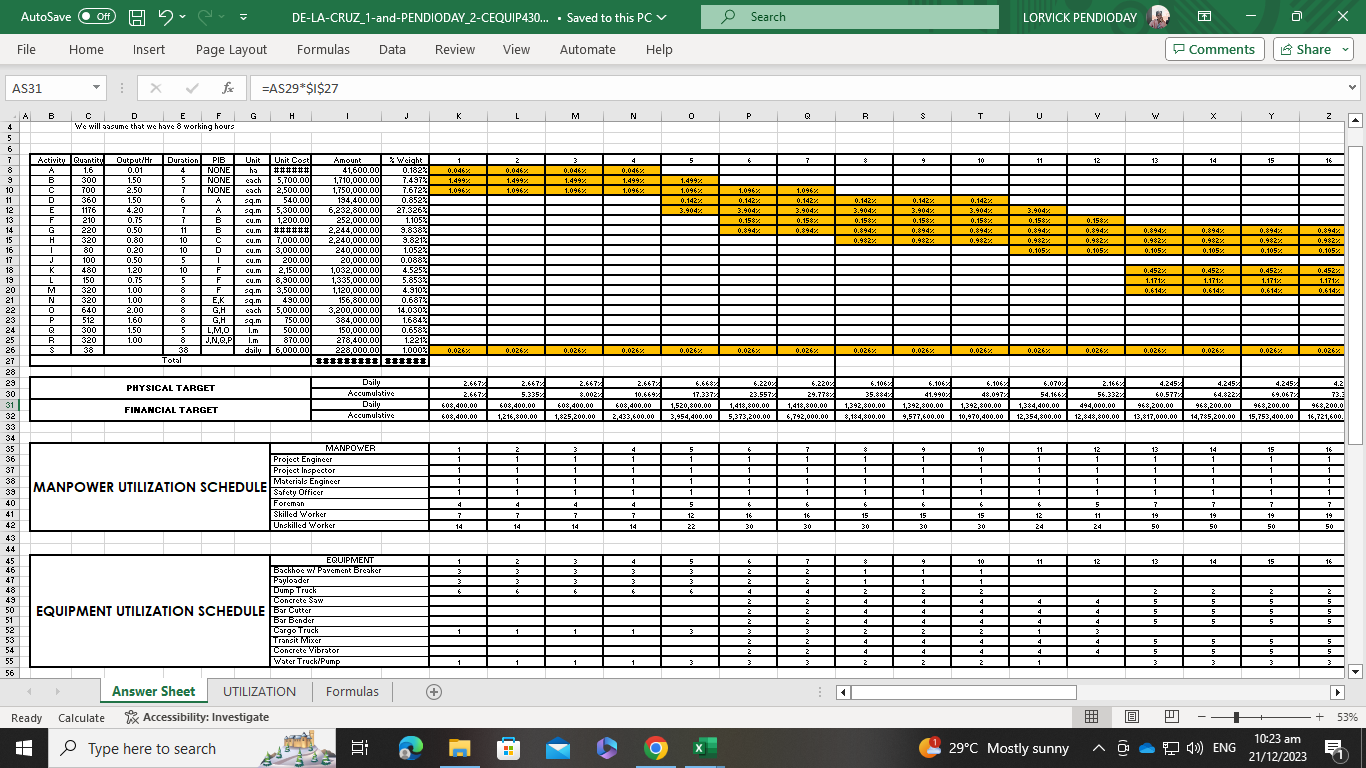Screen dimensions: 1366x768
Task: Switch to Page Layout view icon
Action: point(1132,717)
